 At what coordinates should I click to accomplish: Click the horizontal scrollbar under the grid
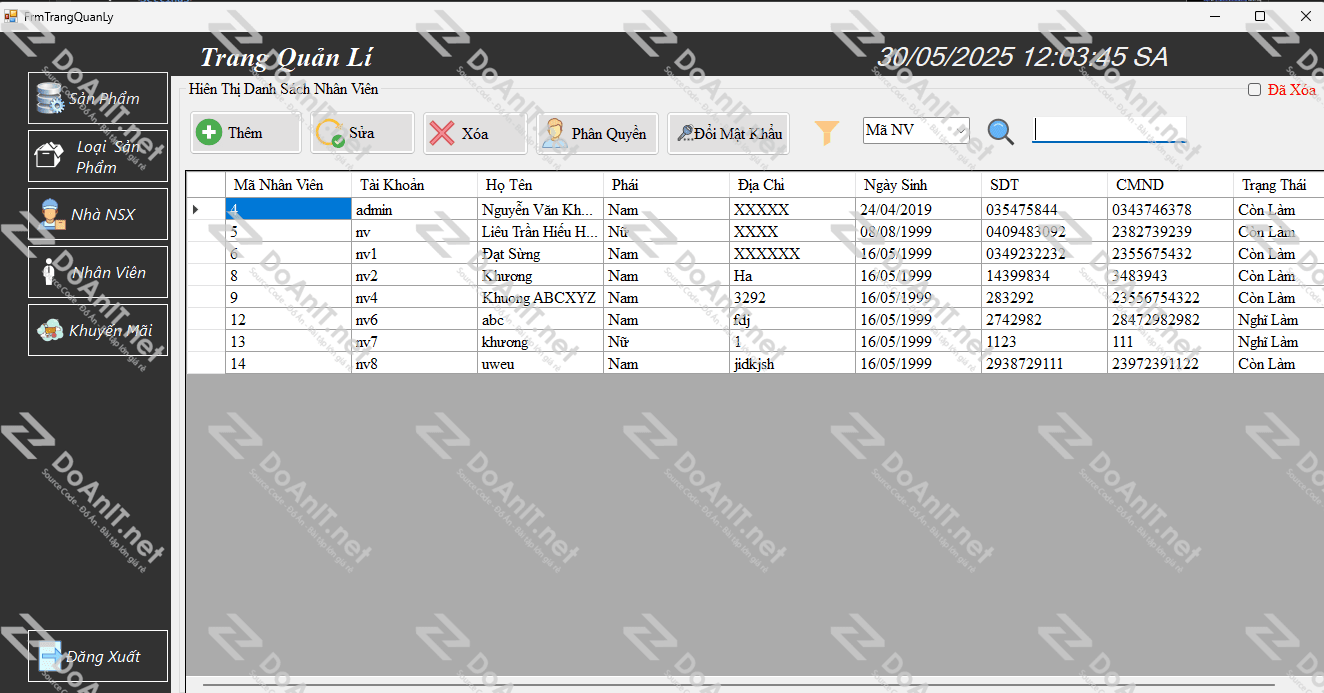738,685
